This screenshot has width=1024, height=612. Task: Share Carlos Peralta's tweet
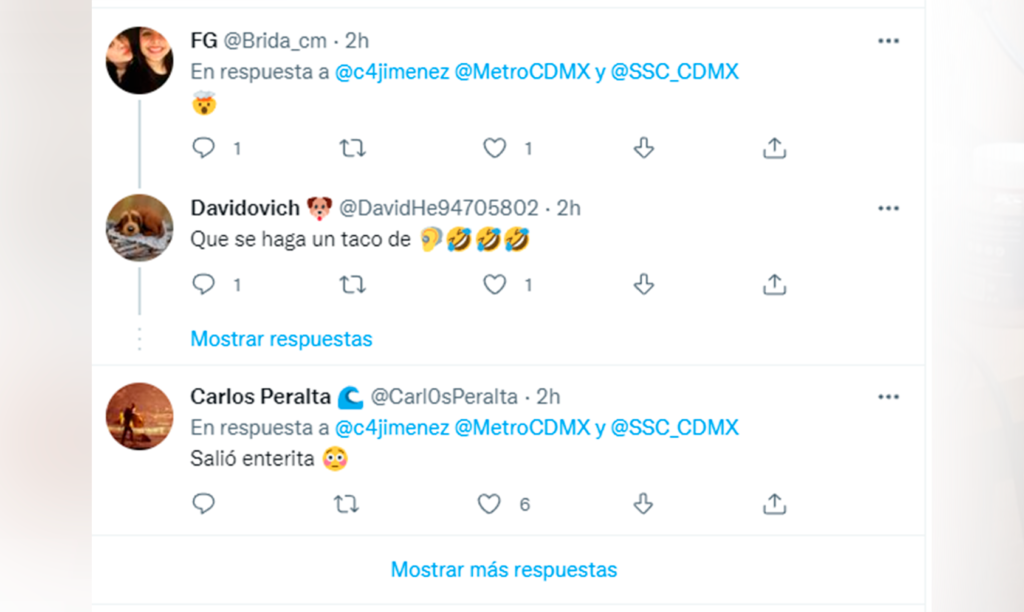click(x=775, y=504)
